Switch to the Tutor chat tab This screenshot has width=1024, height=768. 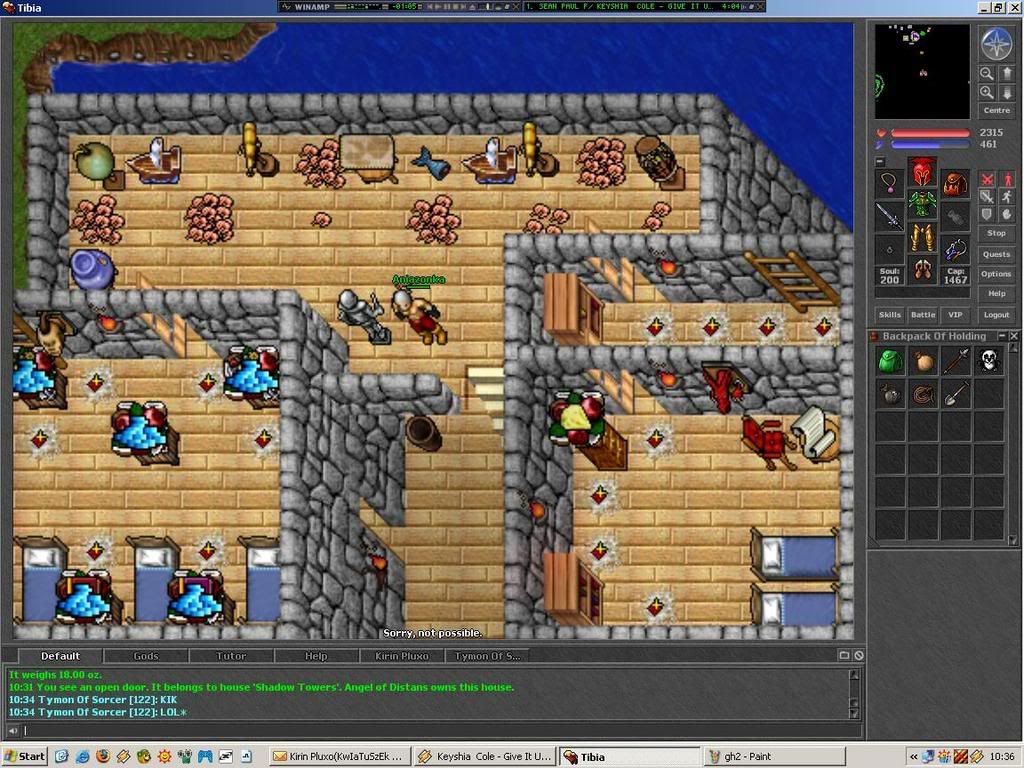231,656
